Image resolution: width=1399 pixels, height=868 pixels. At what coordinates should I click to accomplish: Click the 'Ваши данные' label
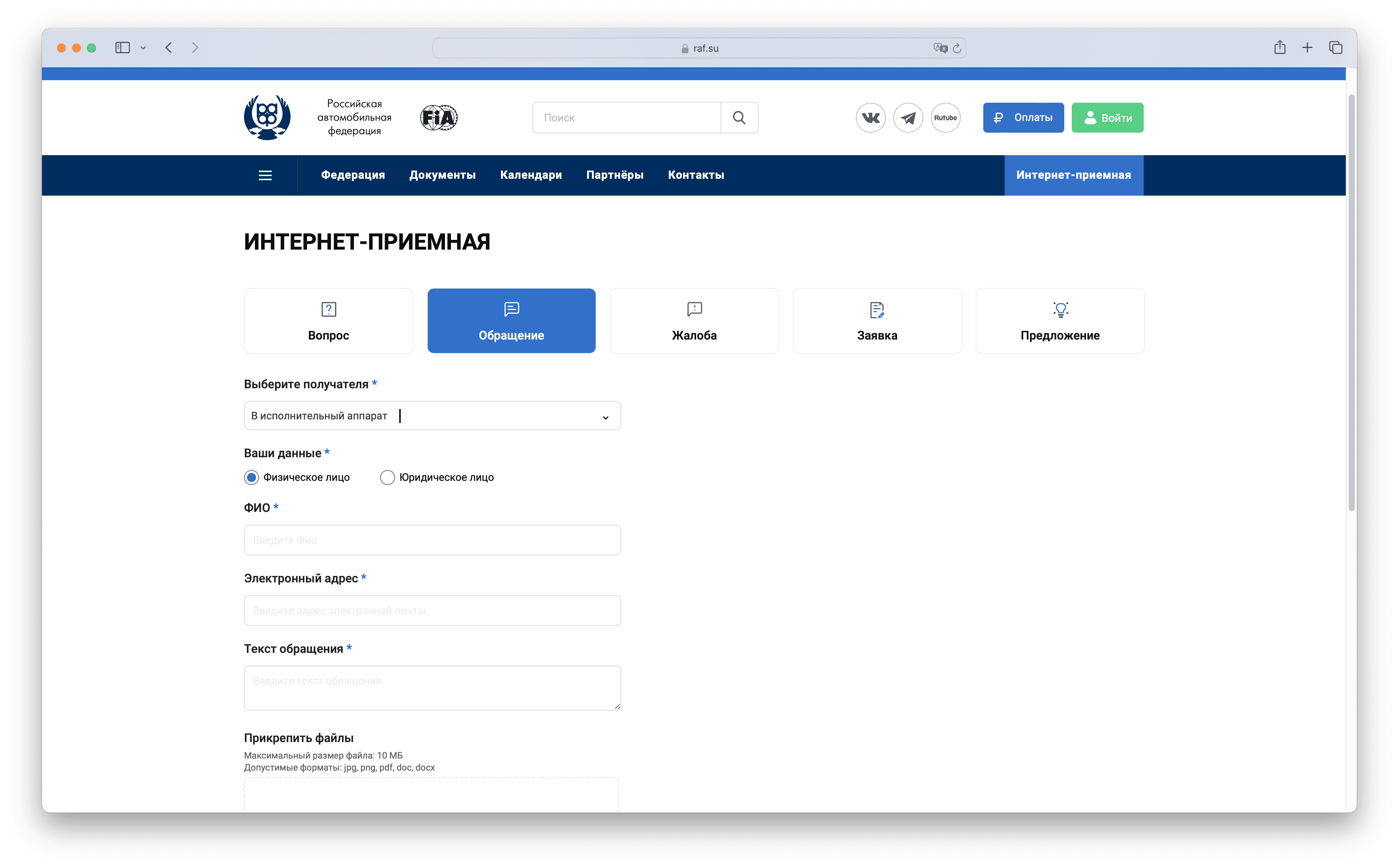(x=282, y=453)
